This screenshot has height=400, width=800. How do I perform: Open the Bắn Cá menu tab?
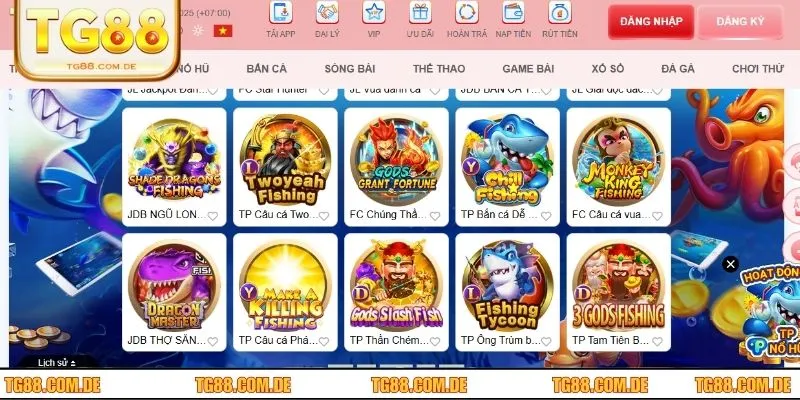click(266, 69)
